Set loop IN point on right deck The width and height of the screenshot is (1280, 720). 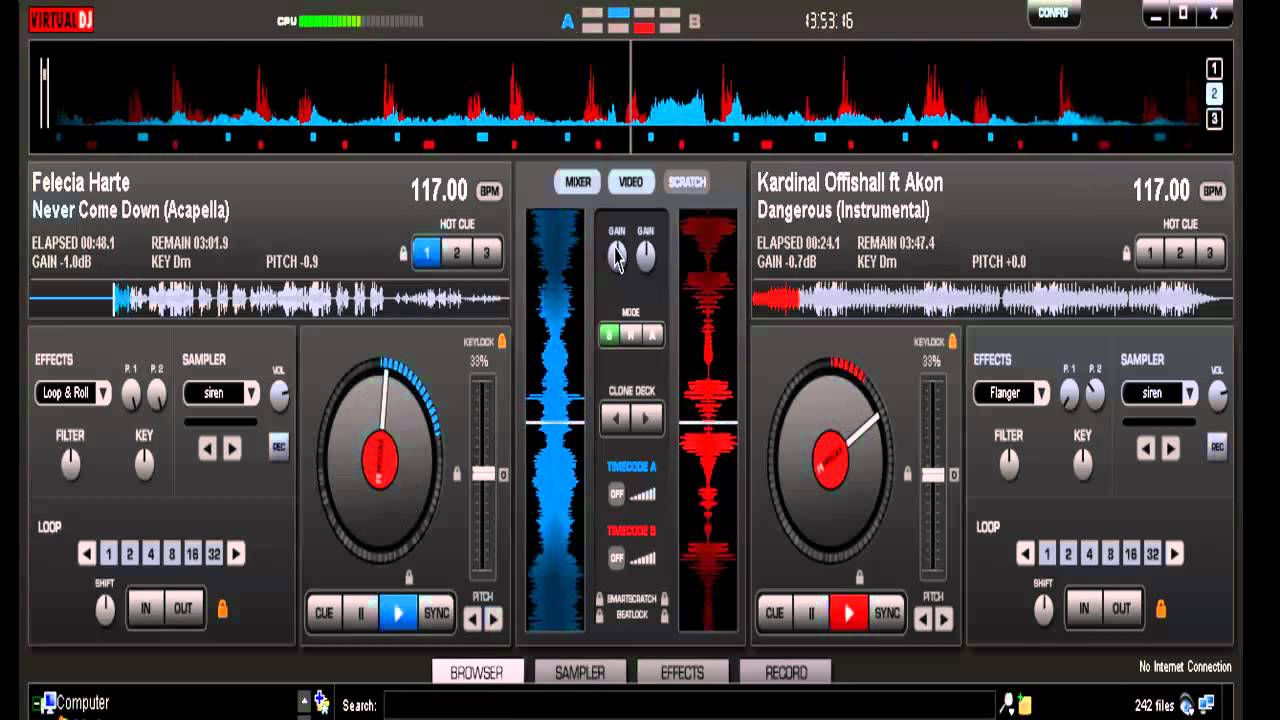coord(1084,608)
